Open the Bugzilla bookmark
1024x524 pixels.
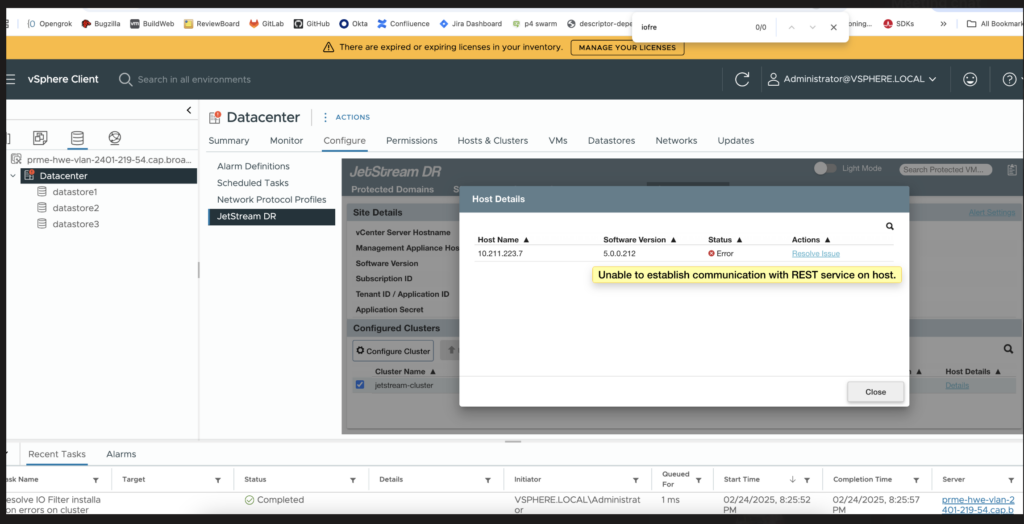tap(101, 24)
